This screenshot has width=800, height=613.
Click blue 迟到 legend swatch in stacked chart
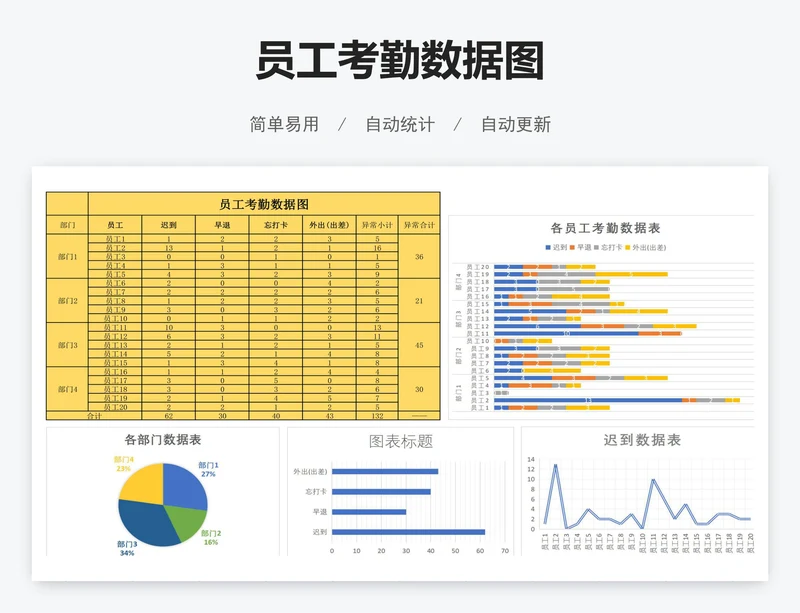[x=548, y=248]
